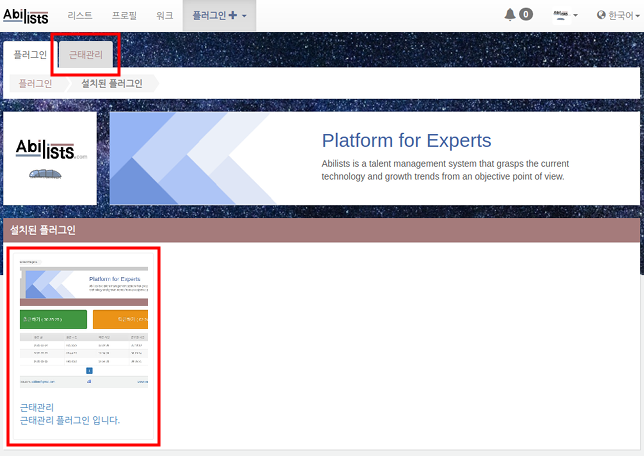644x456 pixels.
Task: Expand the 플러그인 + dropdown menu
Action: tap(219, 16)
